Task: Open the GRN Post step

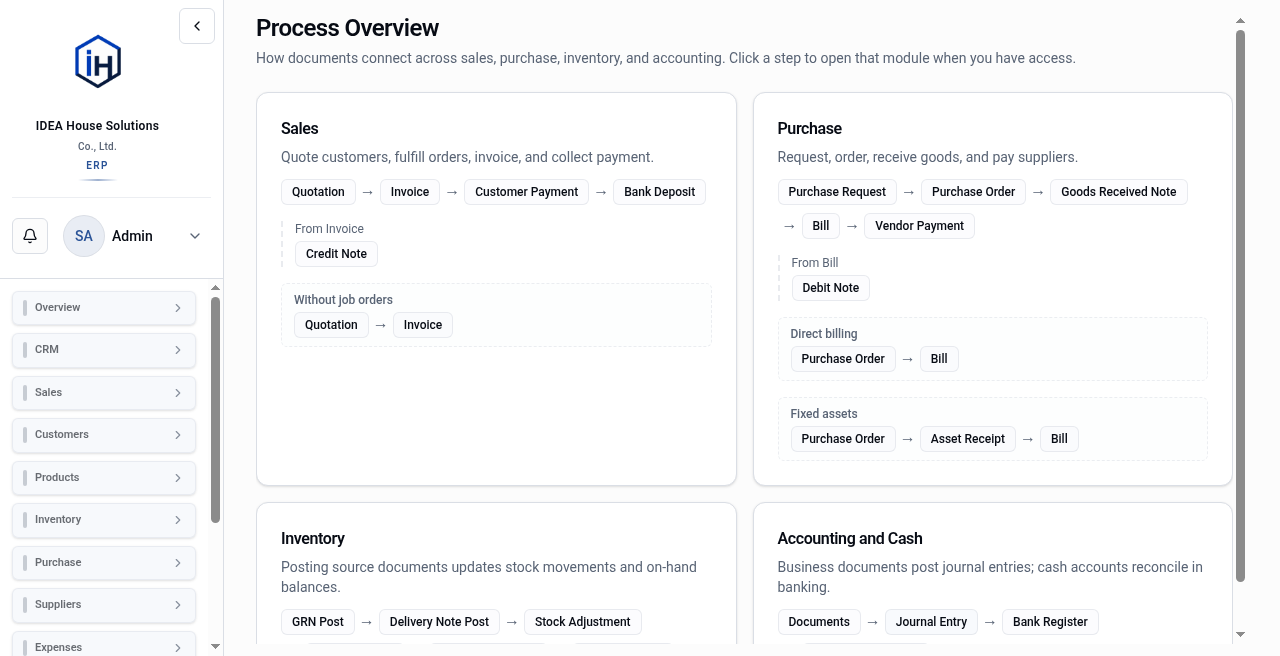Action: click(x=318, y=622)
